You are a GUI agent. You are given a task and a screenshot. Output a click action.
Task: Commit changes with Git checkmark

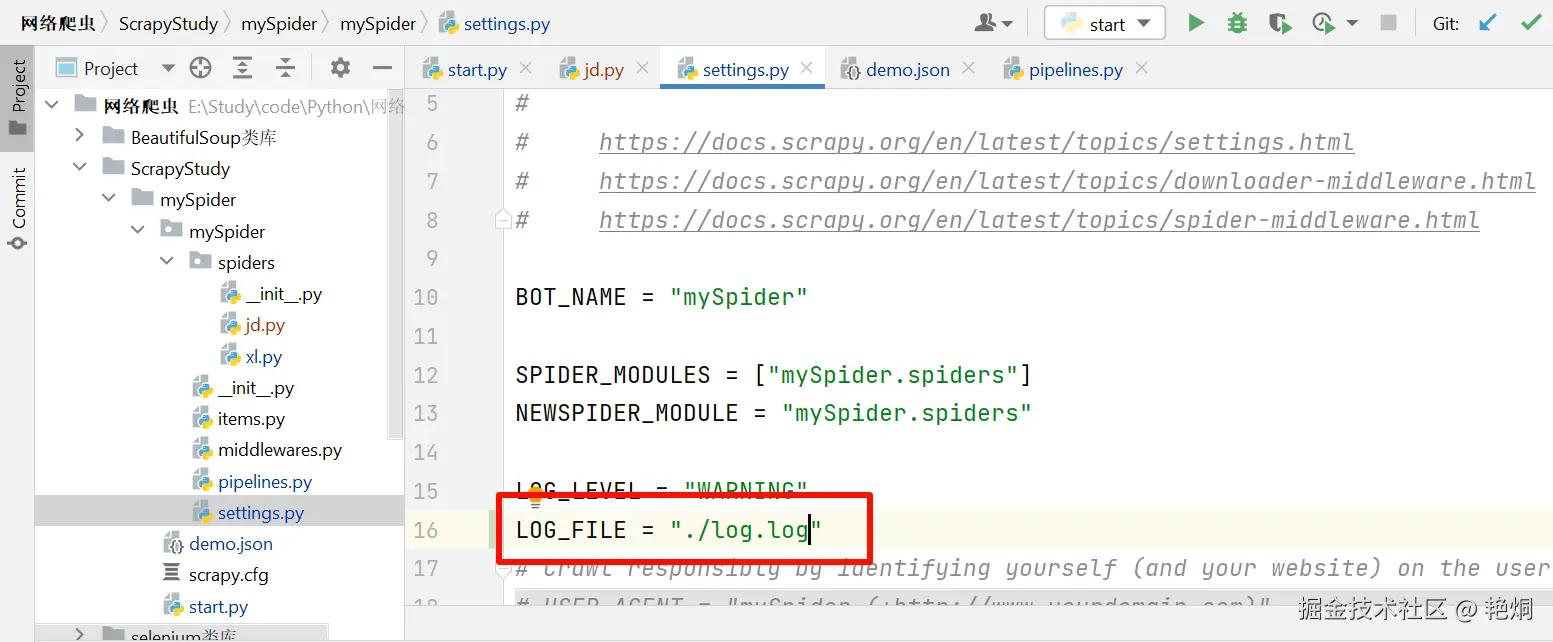(1530, 23)
